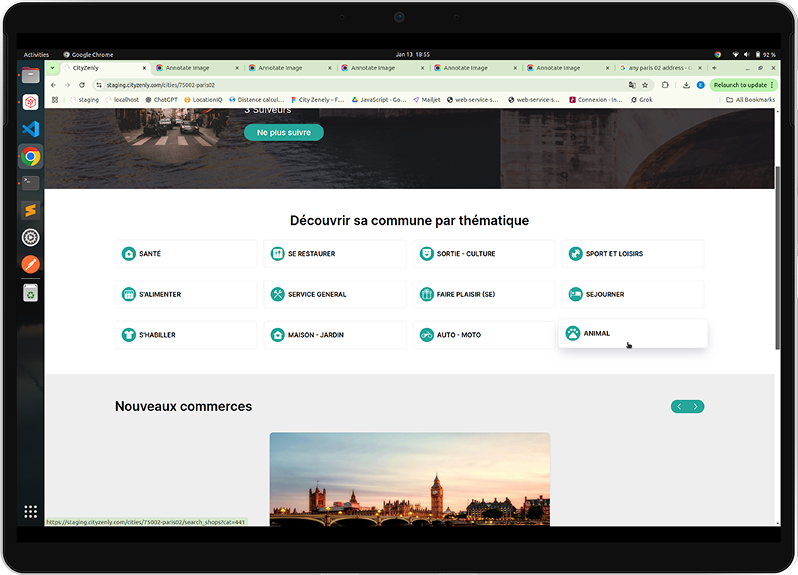Open Terminal from the dock

31,183
